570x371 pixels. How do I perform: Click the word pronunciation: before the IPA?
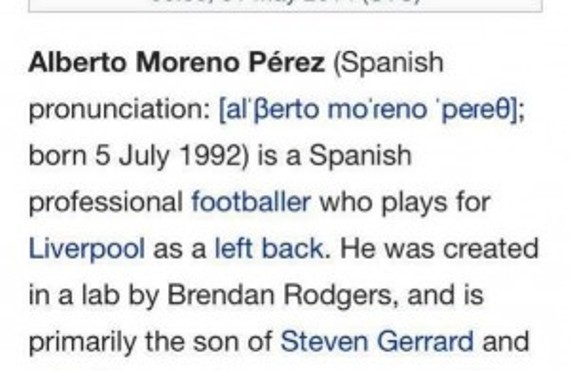119,110
